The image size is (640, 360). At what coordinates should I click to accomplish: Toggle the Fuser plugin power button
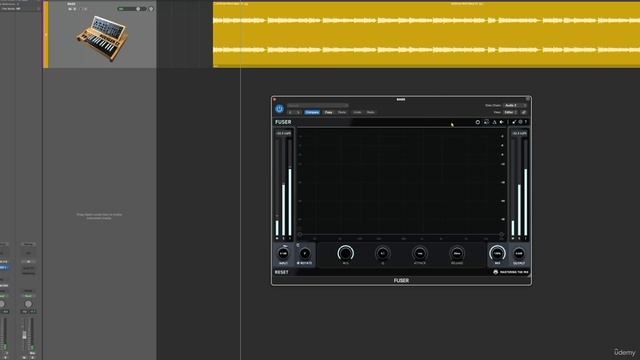[280, 109]
